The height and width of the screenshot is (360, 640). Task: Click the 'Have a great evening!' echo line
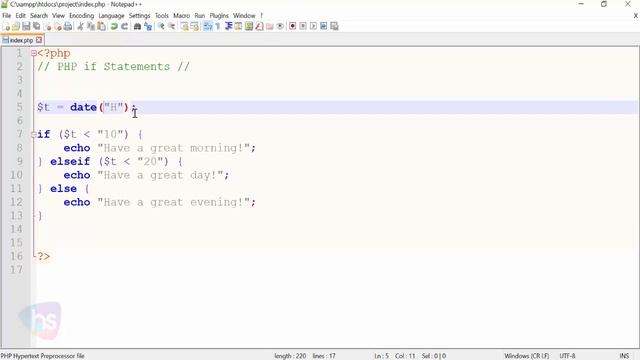pyautogui.click(x=159, y=202)
